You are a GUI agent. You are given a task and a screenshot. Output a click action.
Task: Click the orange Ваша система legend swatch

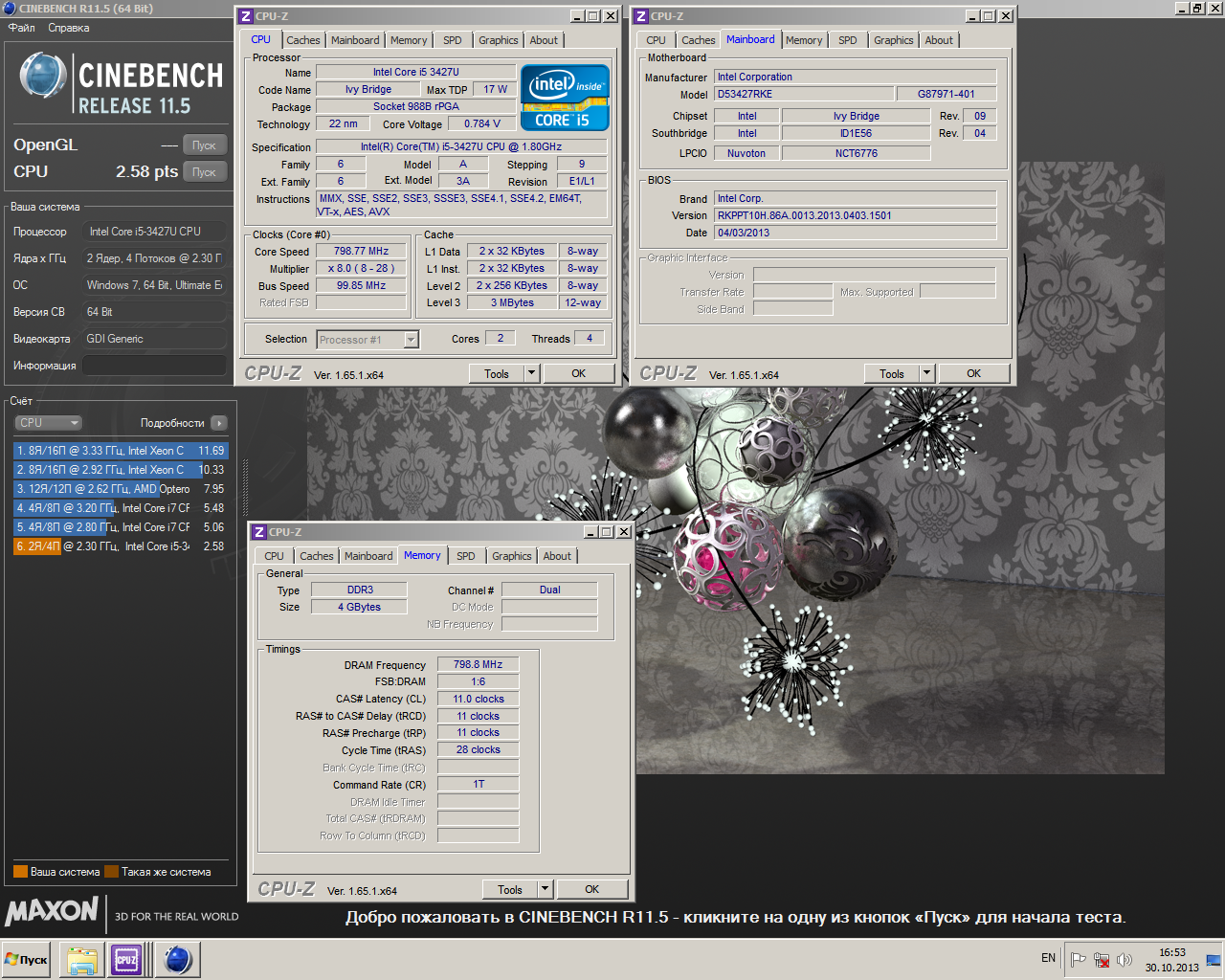[x=20, y=872]
